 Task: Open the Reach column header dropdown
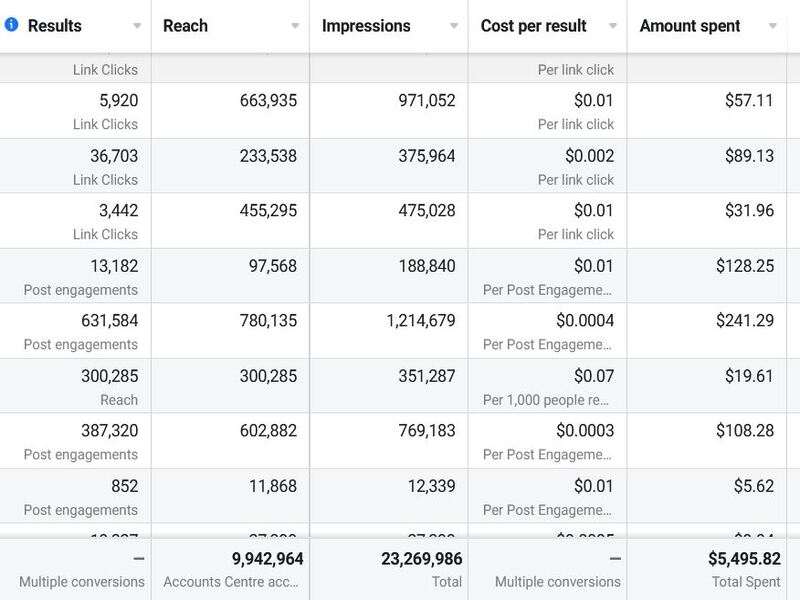294,26
